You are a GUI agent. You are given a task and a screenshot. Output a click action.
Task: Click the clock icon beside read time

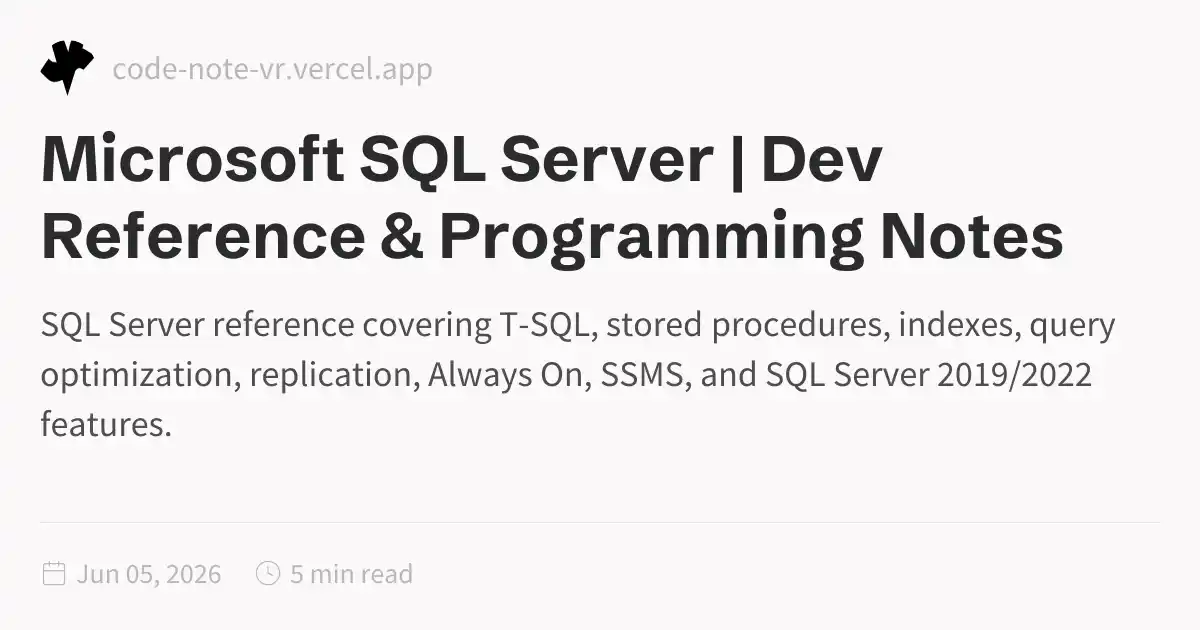coord(268,573)
